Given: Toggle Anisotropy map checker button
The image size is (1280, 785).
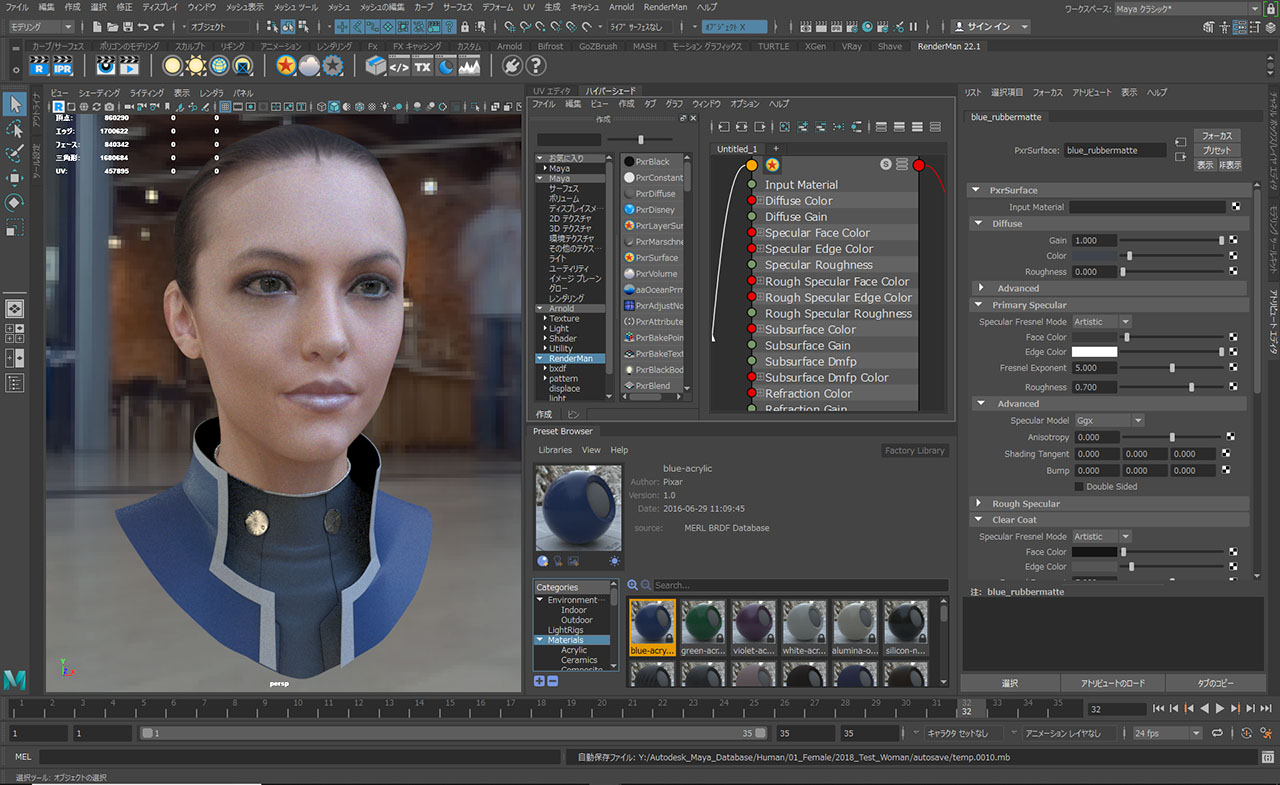Looking at the screenshot, I should pos(1230,437).
